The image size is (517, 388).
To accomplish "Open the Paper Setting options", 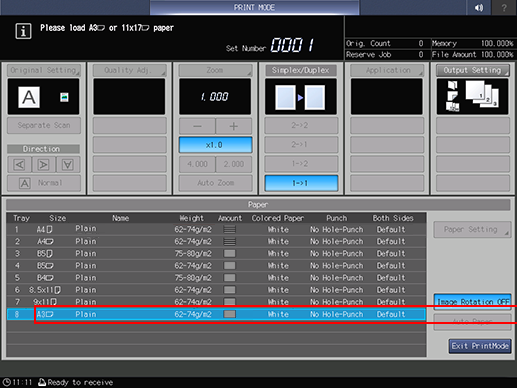I will tap(472, 230).
